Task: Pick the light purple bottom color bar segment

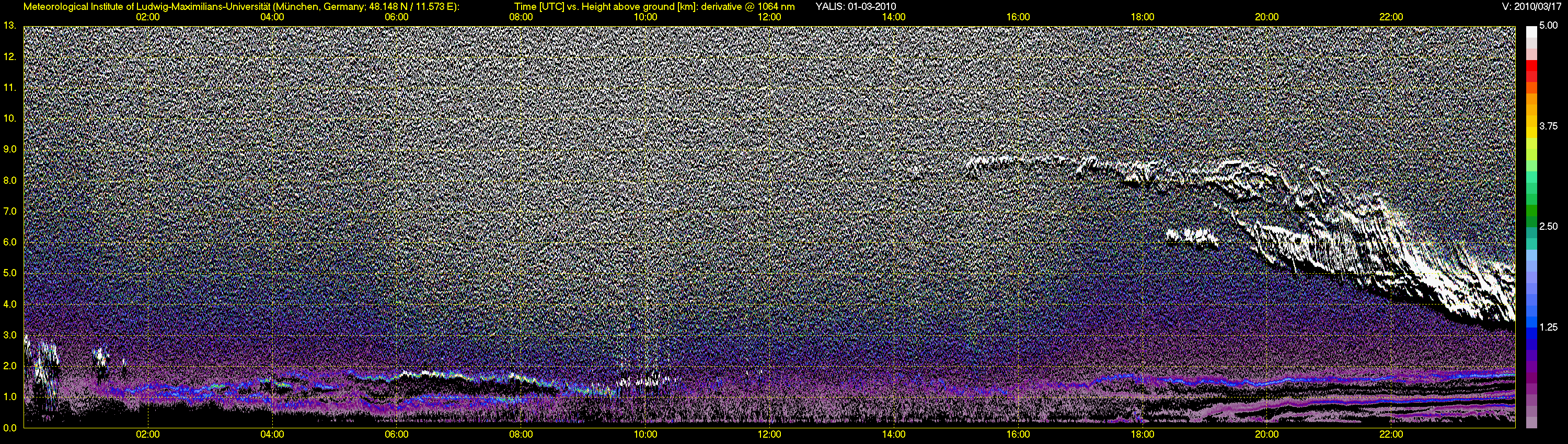Action: coord(1531,422)
